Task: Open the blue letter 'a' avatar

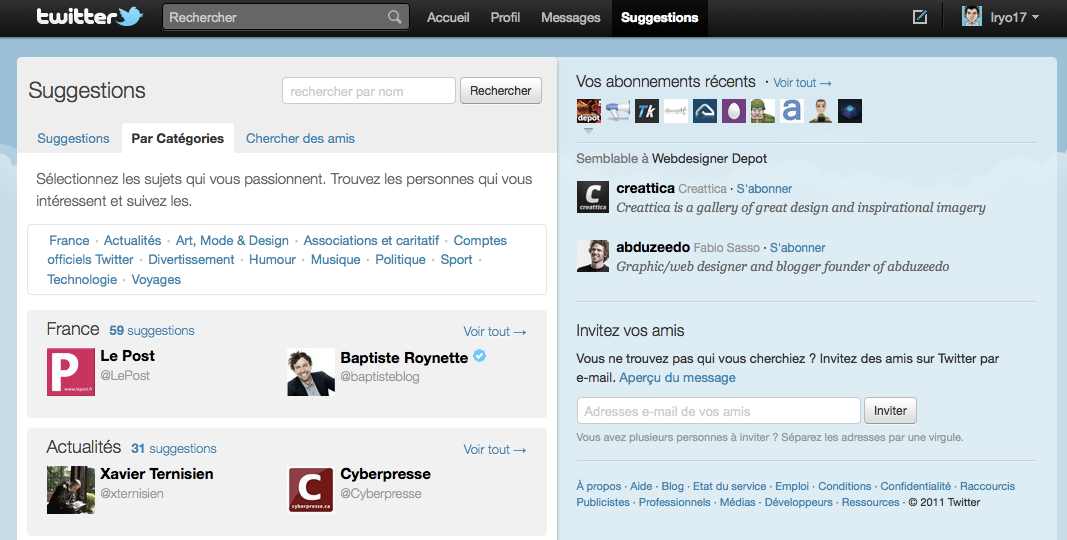Action: pos(792,111)
